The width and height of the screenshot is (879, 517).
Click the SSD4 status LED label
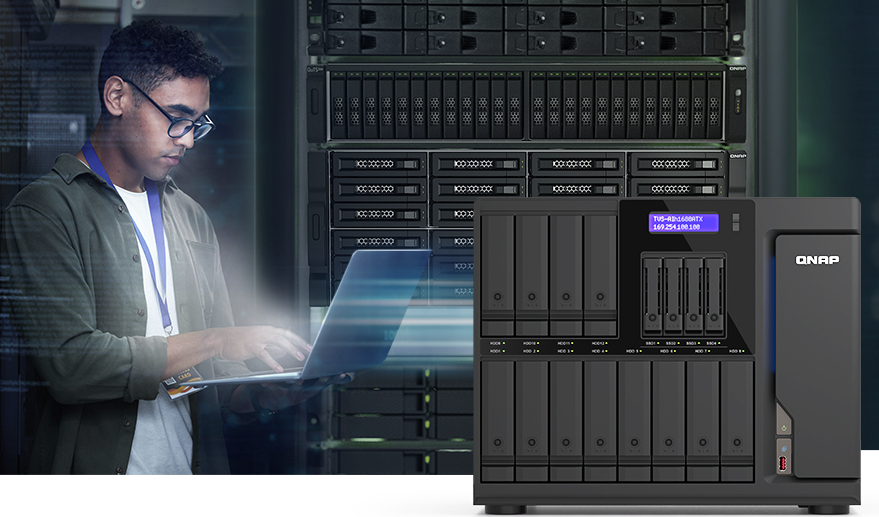pos(713,343)
